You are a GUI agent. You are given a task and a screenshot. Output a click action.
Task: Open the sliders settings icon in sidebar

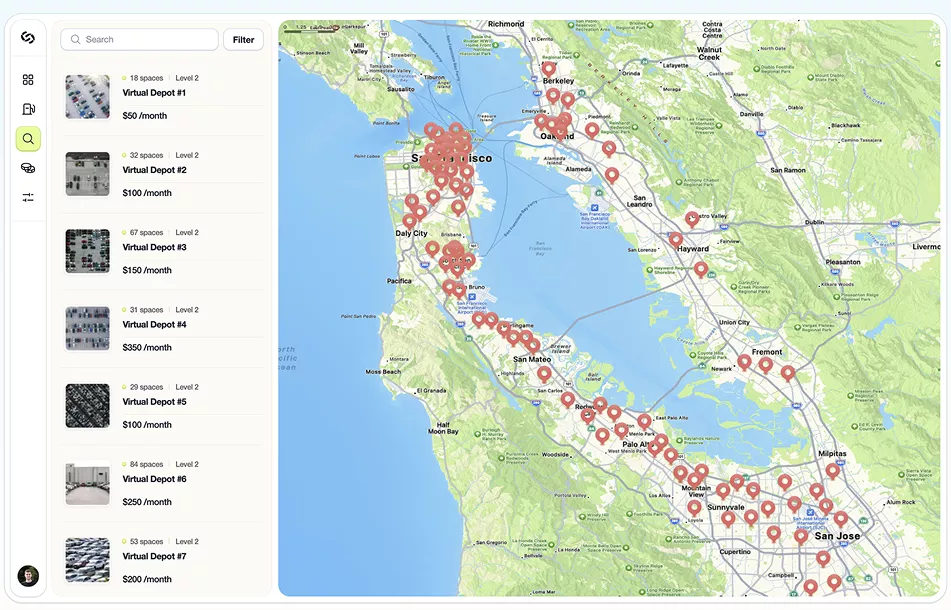(x=28, y=197)
